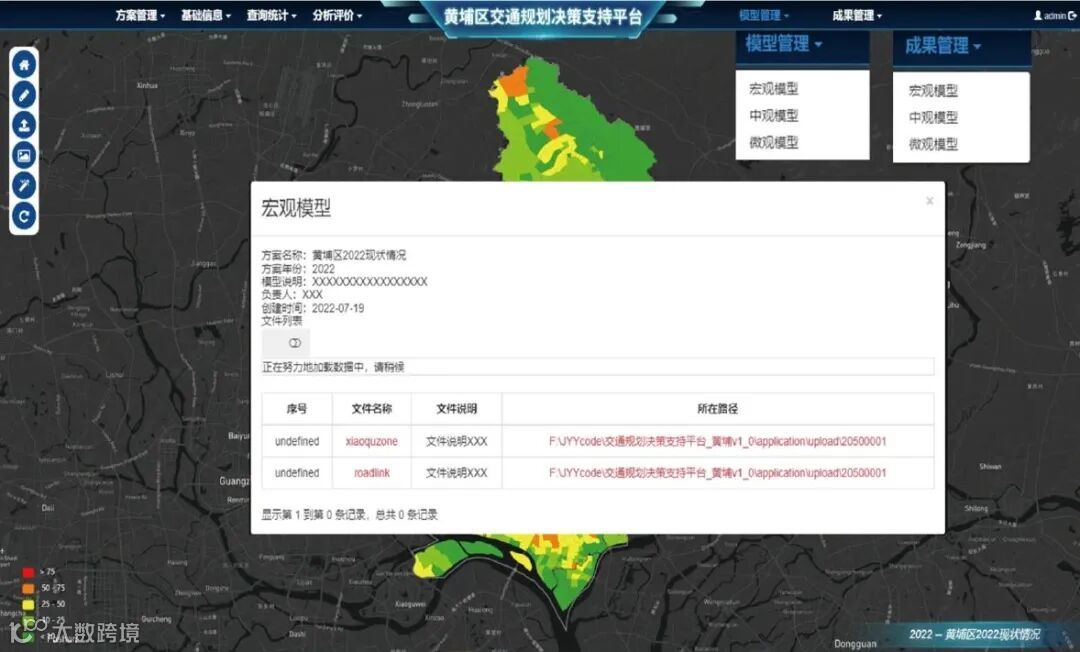Click the refresh icon in sidebar
The width and height of the screenshot is (1080, 652).
(x=24, y=216)
